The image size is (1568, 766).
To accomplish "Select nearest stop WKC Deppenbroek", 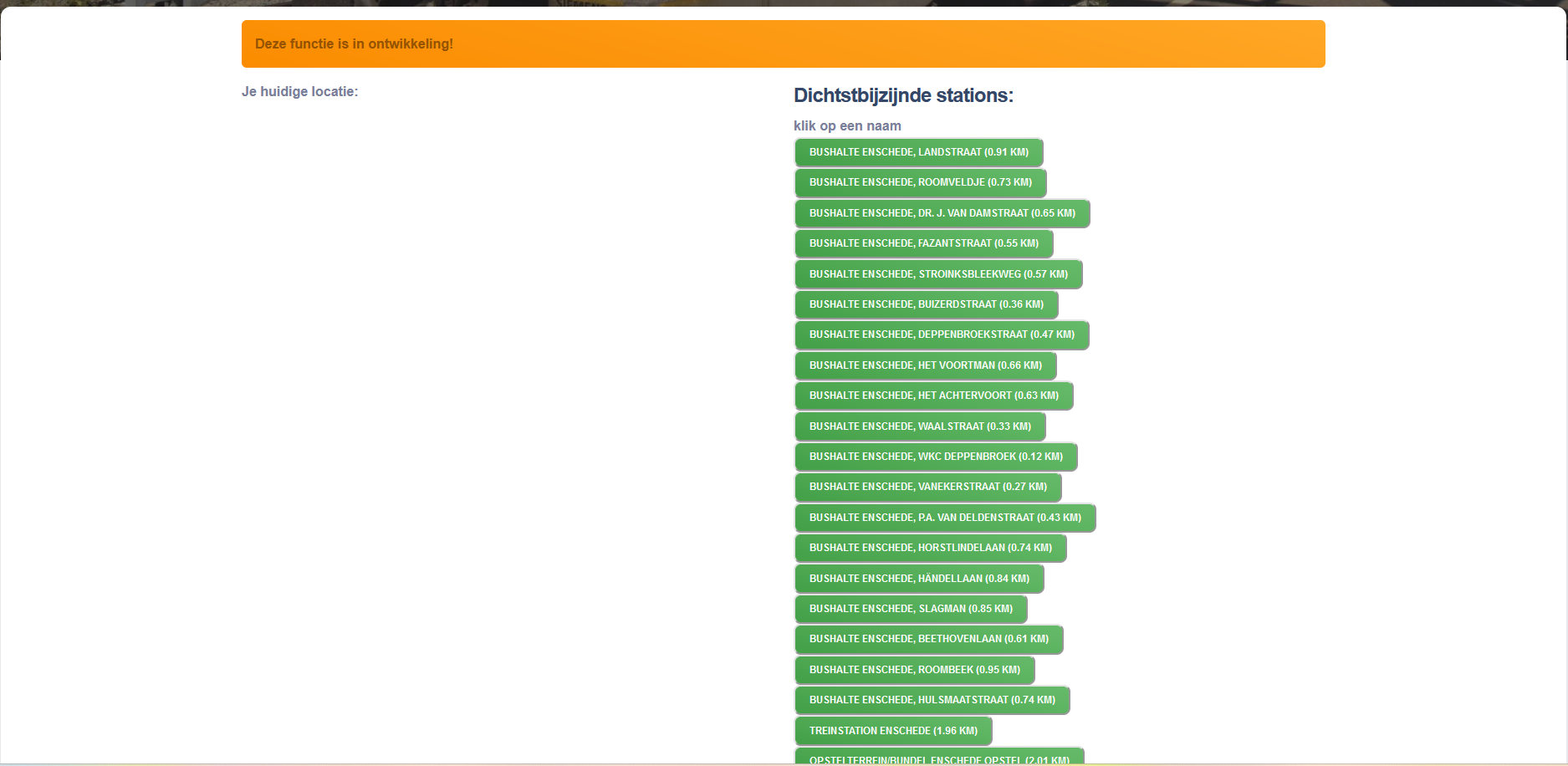I will click(936, 457).
